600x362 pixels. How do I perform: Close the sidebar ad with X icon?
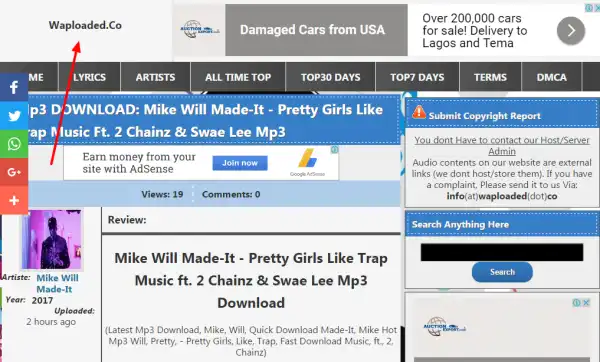[x=586, y=303]
